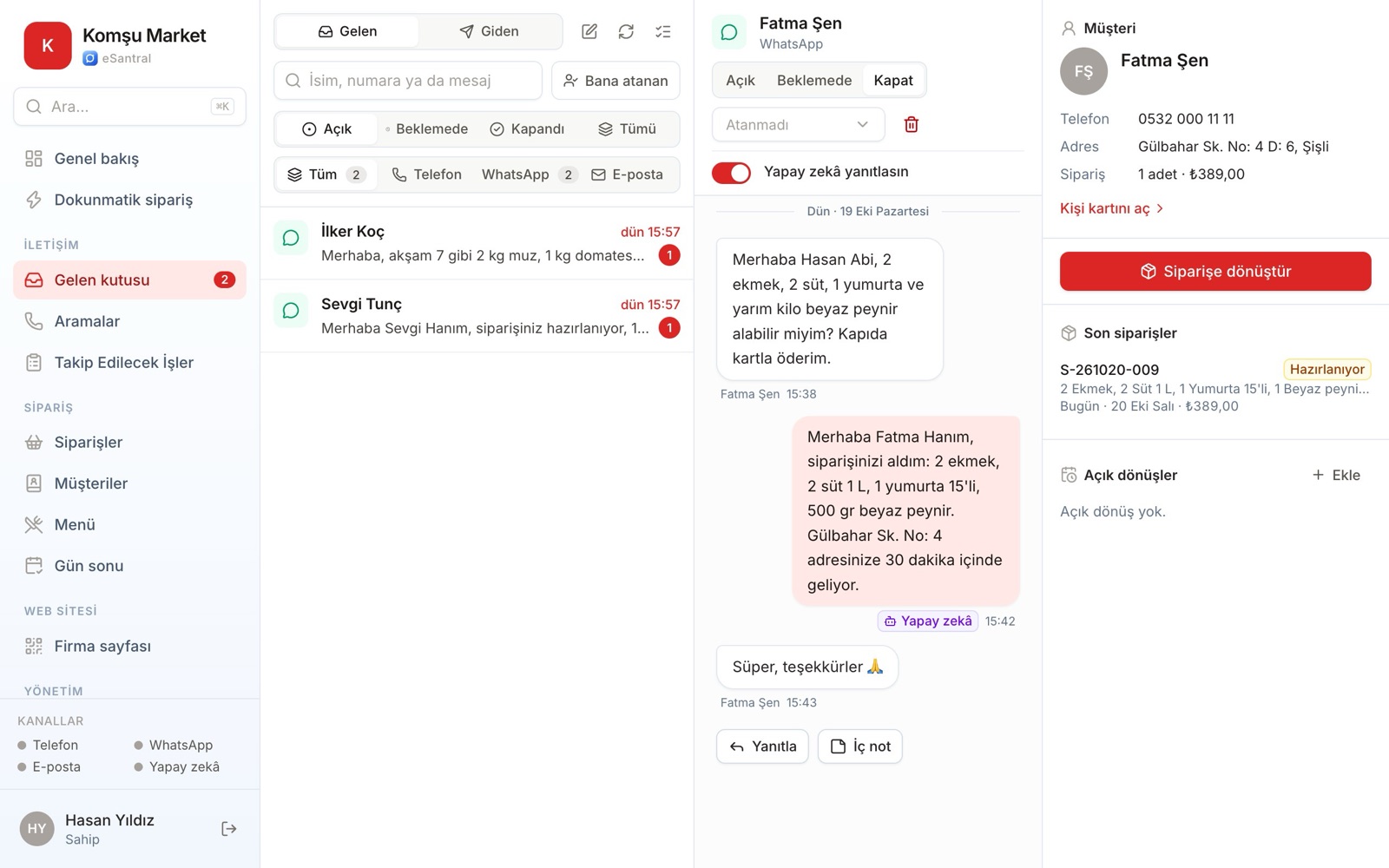Show only Telefon channel conversations
This screenshot has width=1389, height=868.
click(x=427, y=174)
